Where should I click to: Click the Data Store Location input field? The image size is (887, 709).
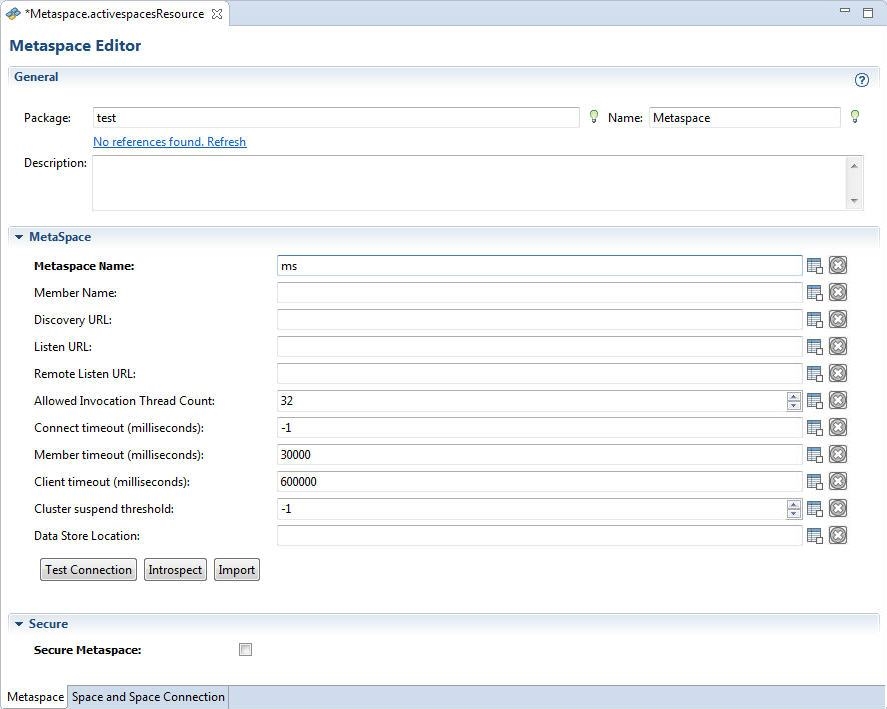(540, 536)
